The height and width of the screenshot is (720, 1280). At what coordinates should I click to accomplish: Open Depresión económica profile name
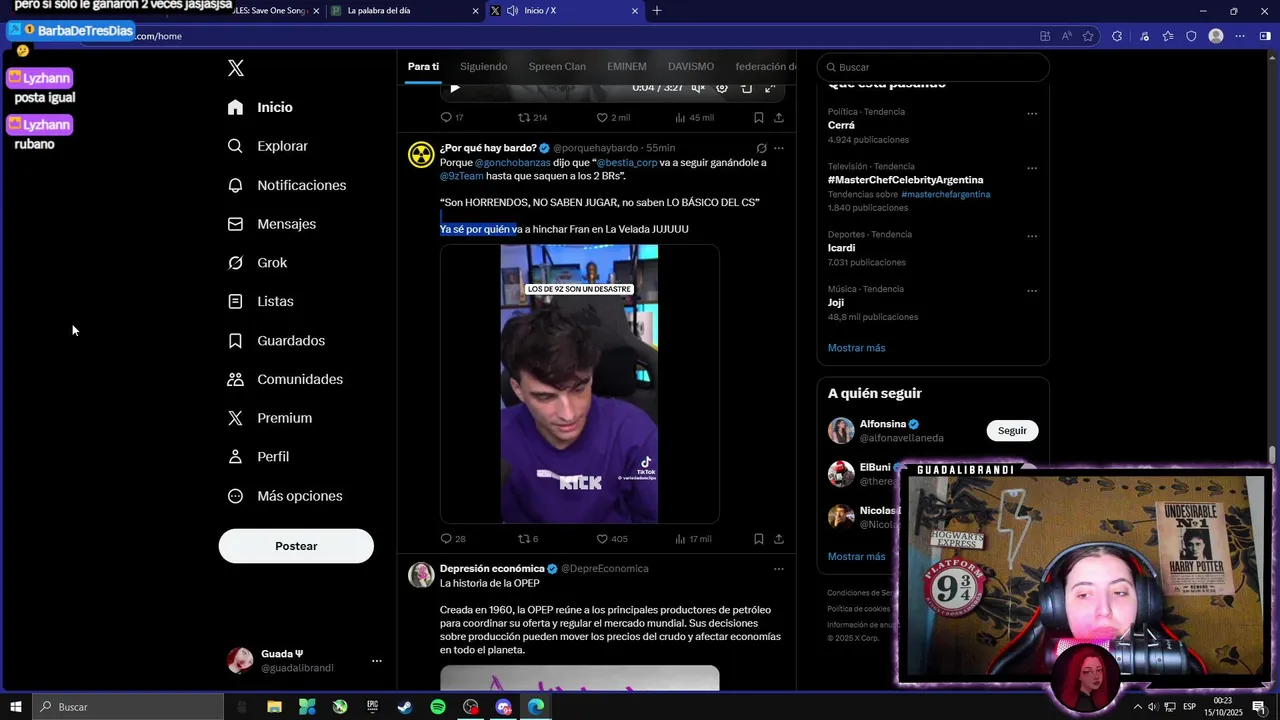tap(492, 569)
